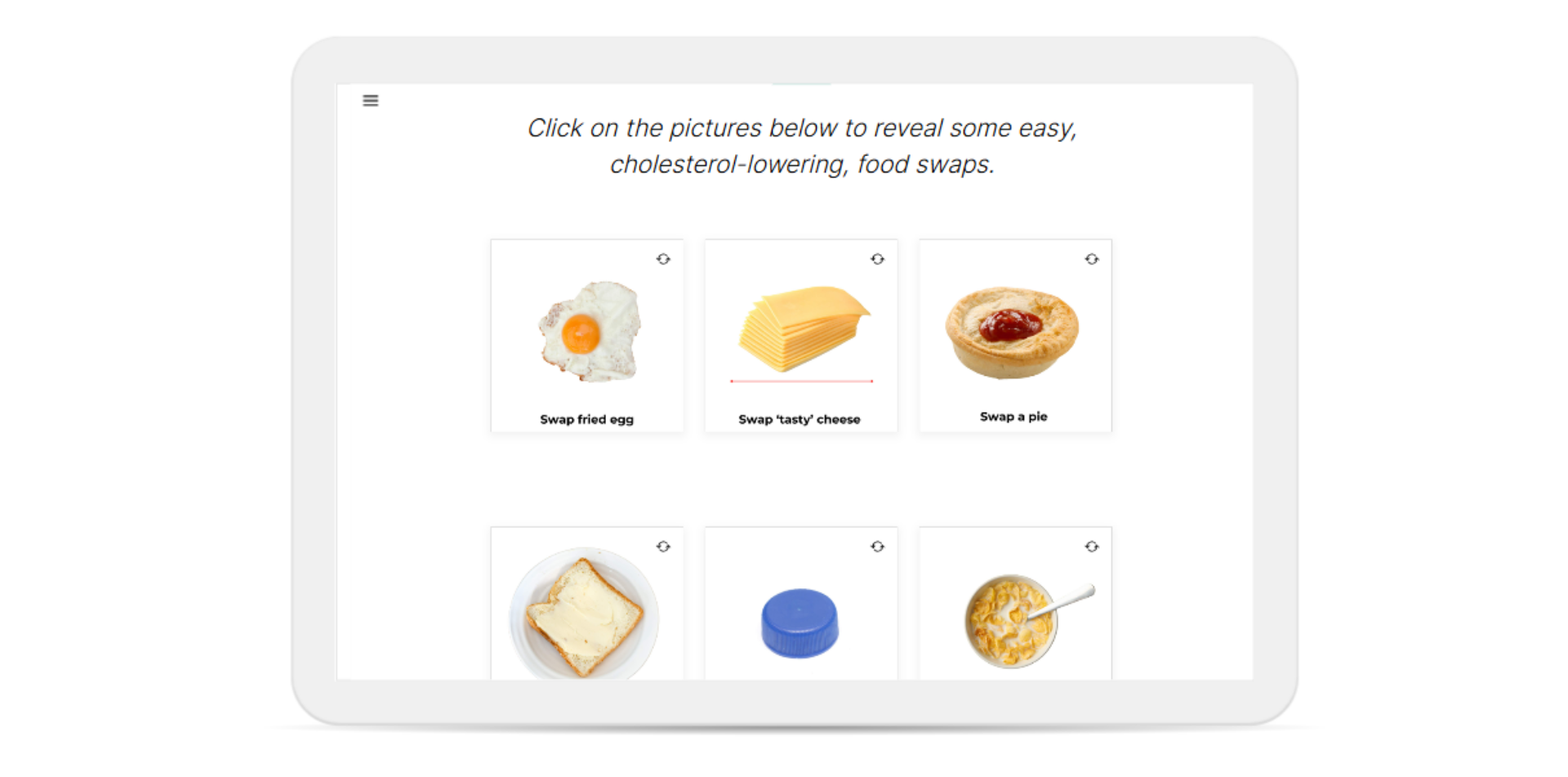
Task: Click the buttered toast picture
Action: [584, 614]
